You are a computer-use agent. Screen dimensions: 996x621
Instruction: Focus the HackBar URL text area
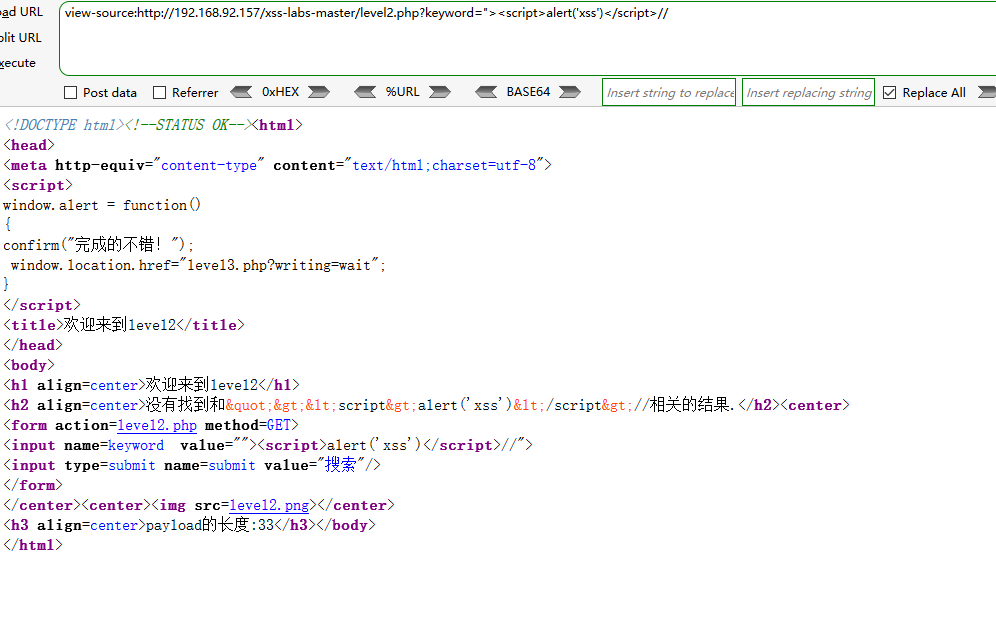coord(527,39)
